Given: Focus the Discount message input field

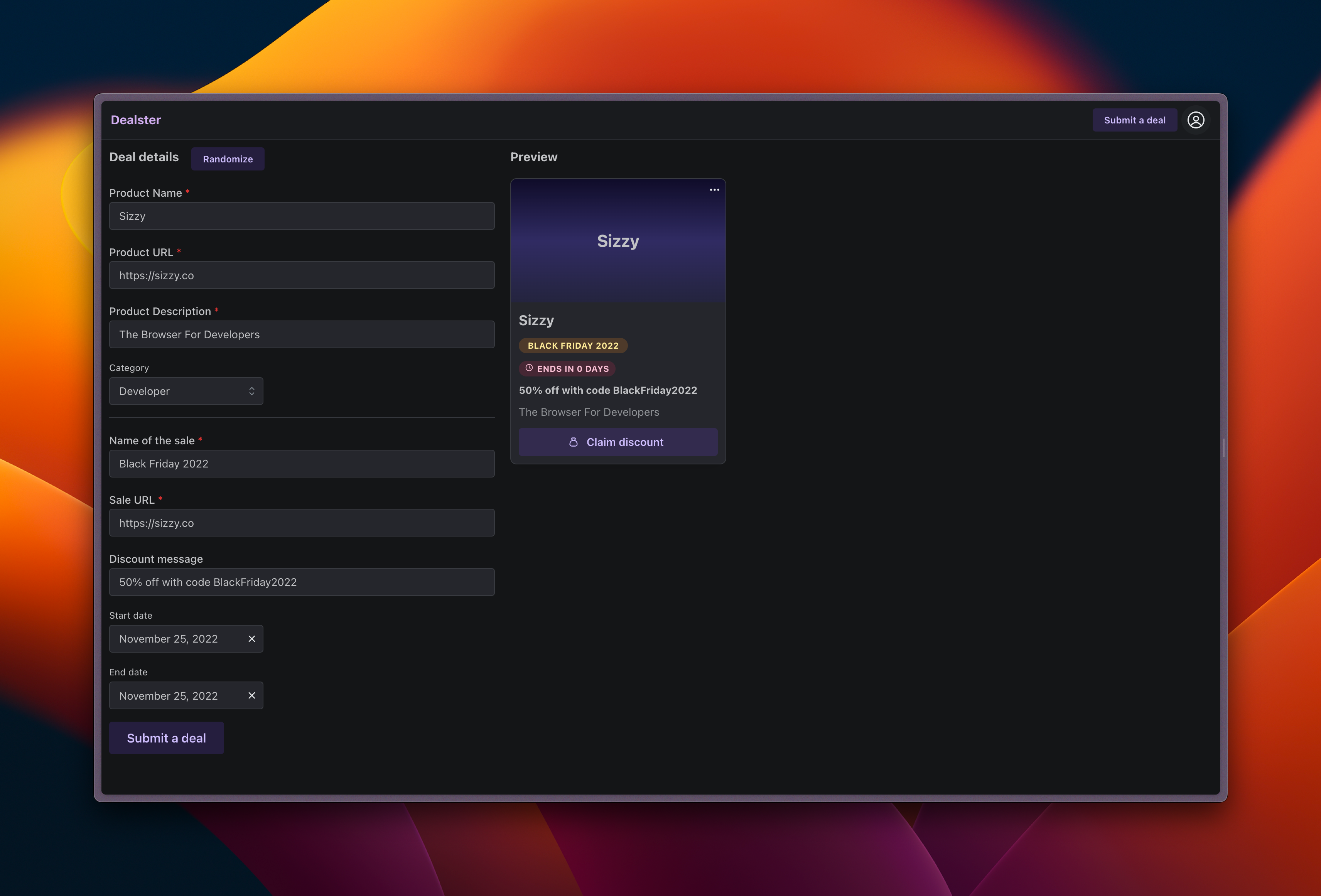Looking at the screenshot, I should click(302, 582).
